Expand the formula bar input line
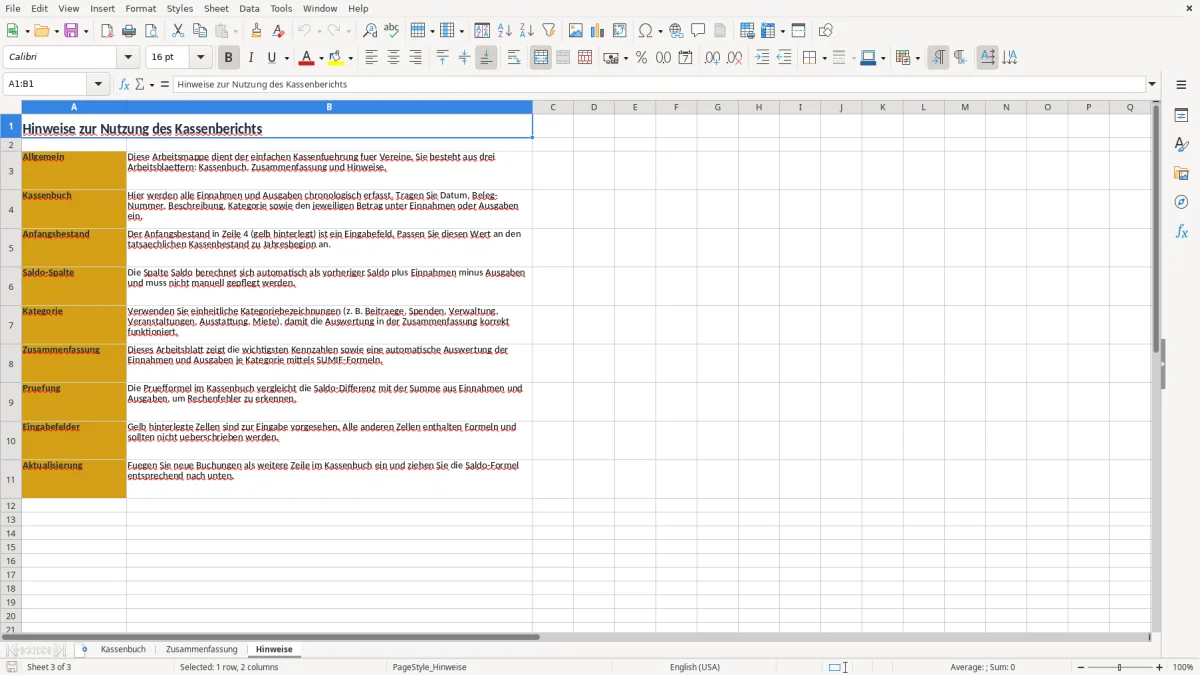This screenshot has height=675, width=1200. pos(1152,85)
